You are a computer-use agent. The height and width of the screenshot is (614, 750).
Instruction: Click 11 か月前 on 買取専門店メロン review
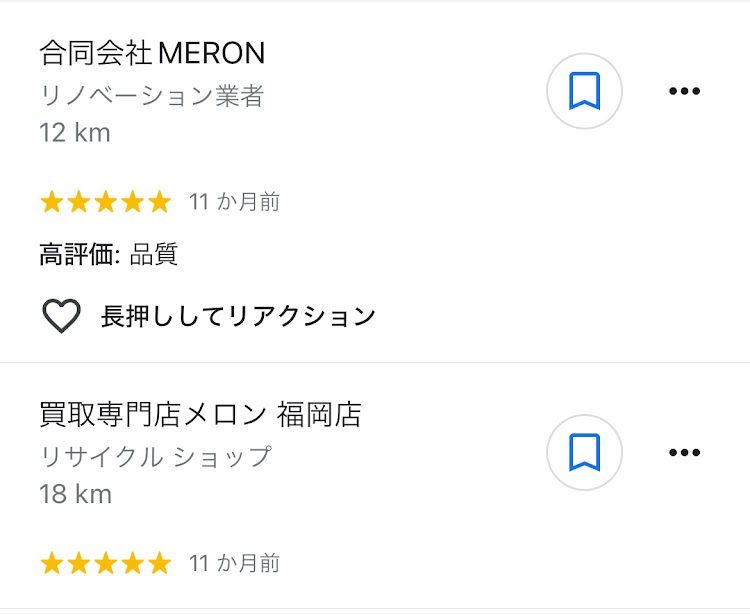pos(234,564)
